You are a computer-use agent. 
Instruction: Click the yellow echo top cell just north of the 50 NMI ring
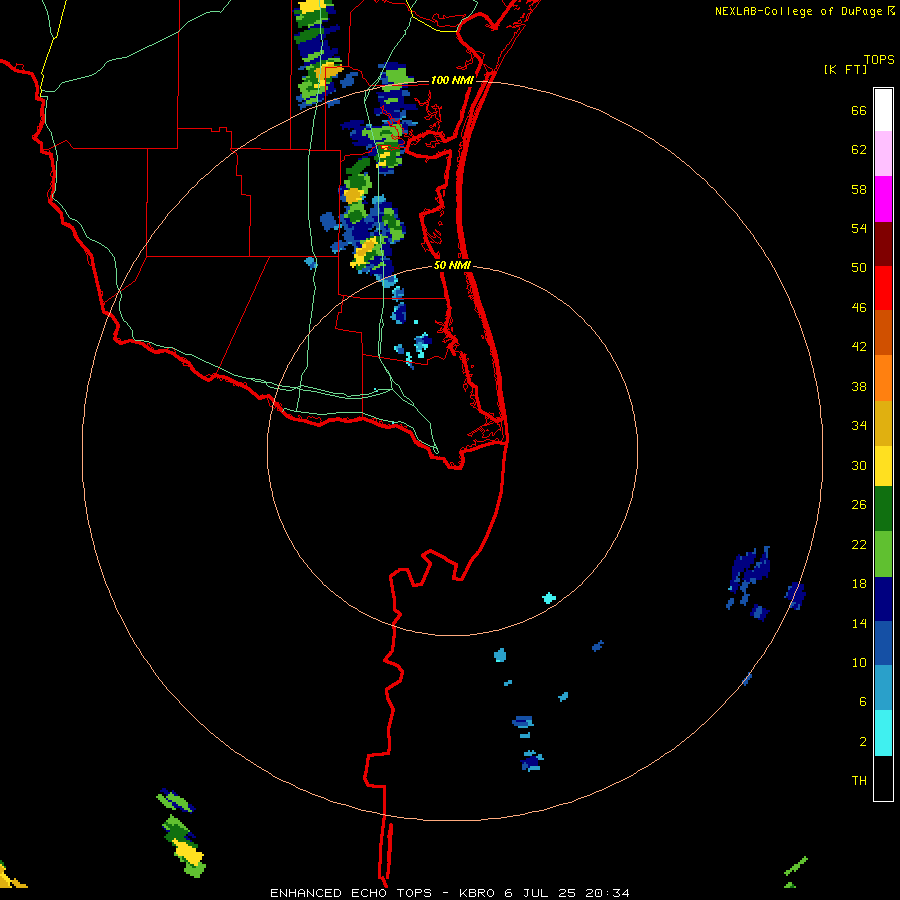pos(365,253)
